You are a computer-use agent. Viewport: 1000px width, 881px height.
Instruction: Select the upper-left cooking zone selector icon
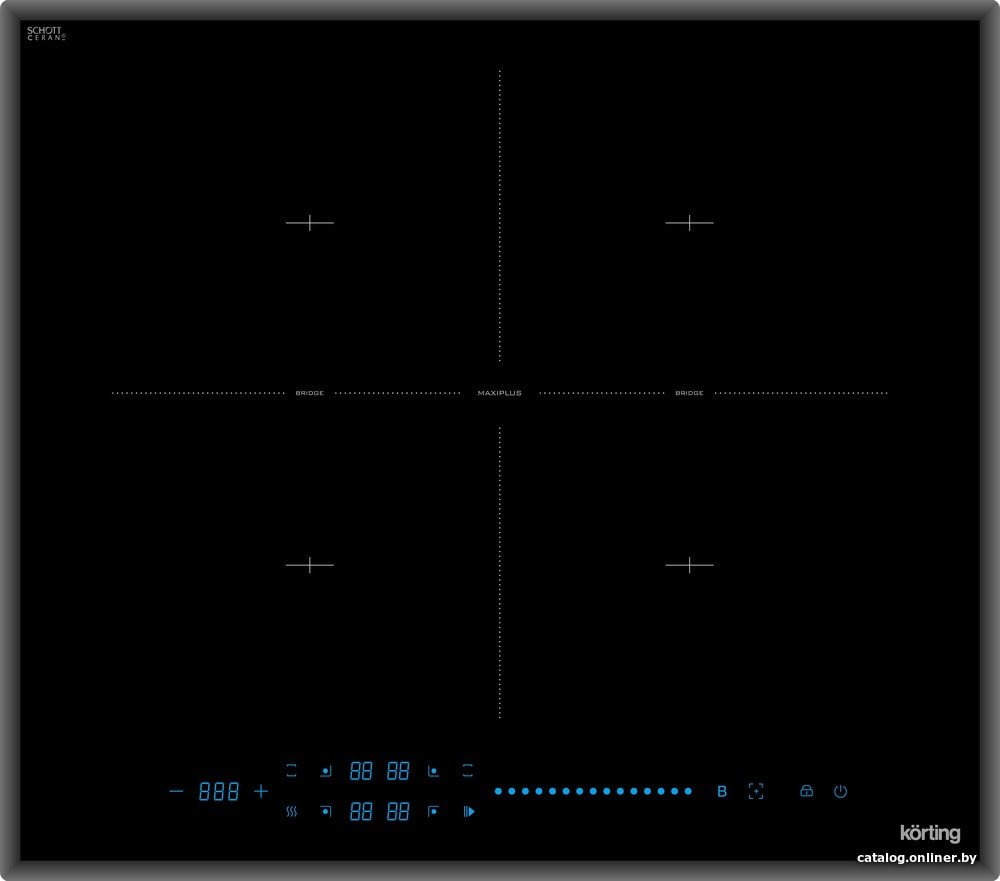(325, 771)
